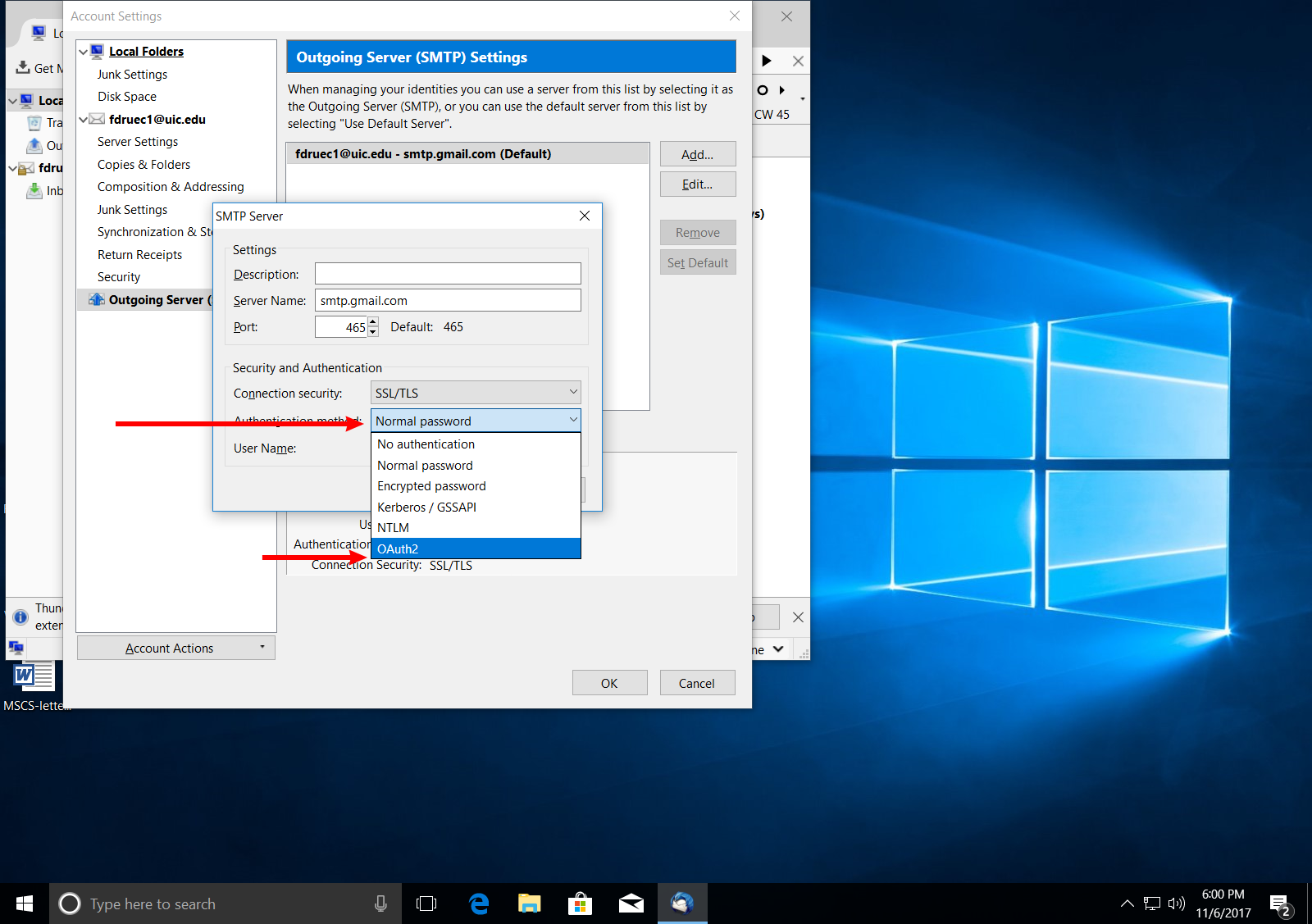1312x924 pixels.
Task: Click Outgoing Server icon in tree
Action: click(97, 299)
